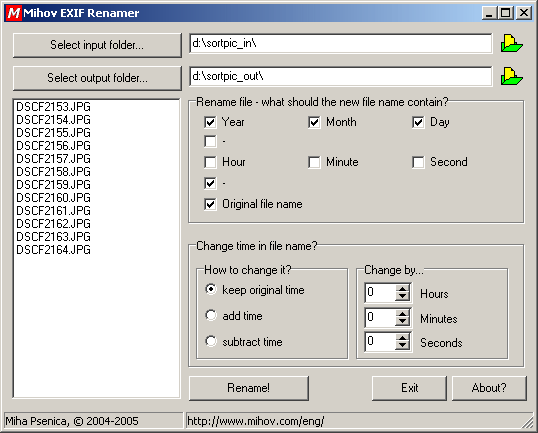Click the Rename! button

pos(249,388)
